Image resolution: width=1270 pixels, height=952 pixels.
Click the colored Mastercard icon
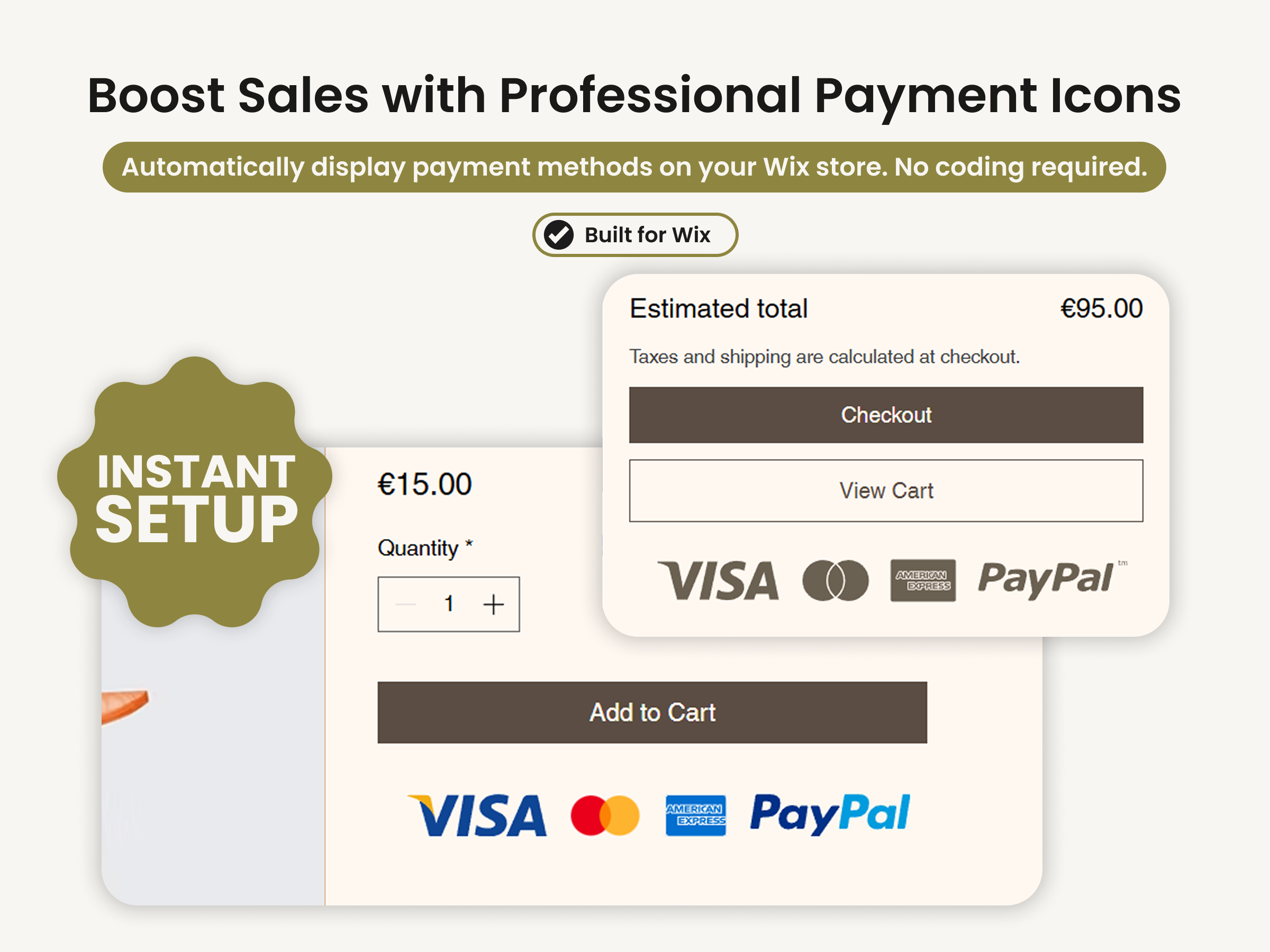pos(604,815)
